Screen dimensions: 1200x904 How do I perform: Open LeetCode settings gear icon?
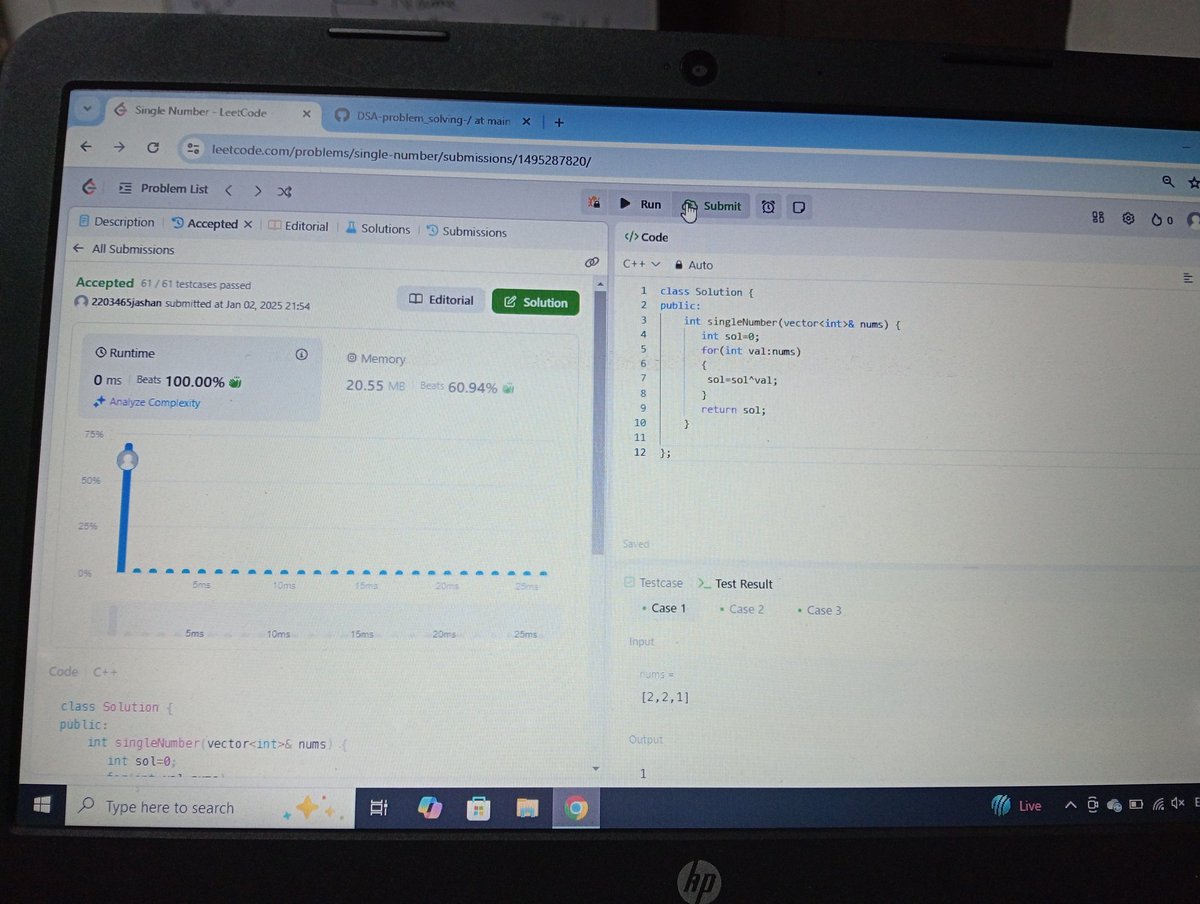coord(1128,218)
